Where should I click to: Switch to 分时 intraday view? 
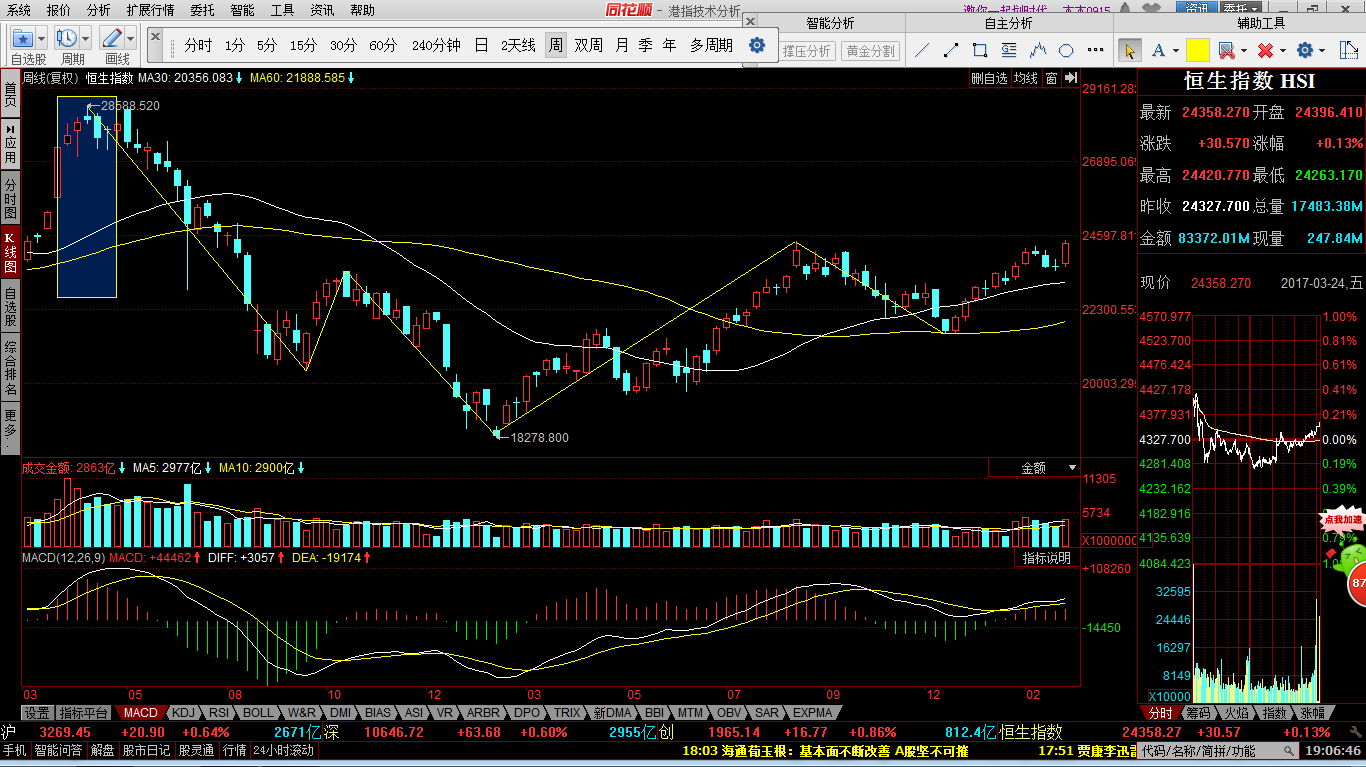198,45
